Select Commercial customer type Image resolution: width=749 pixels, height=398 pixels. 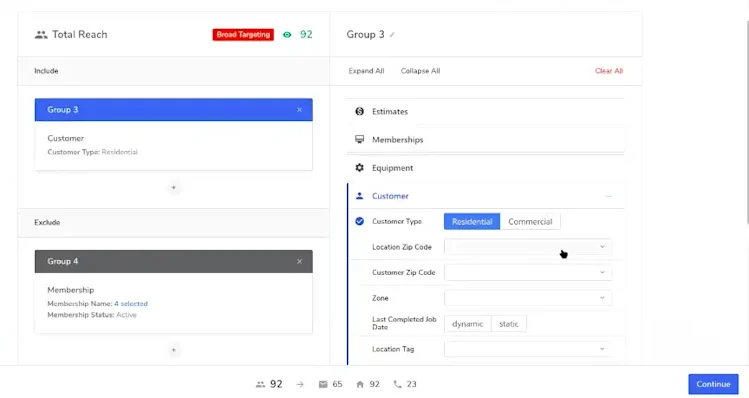coord(530,222)
